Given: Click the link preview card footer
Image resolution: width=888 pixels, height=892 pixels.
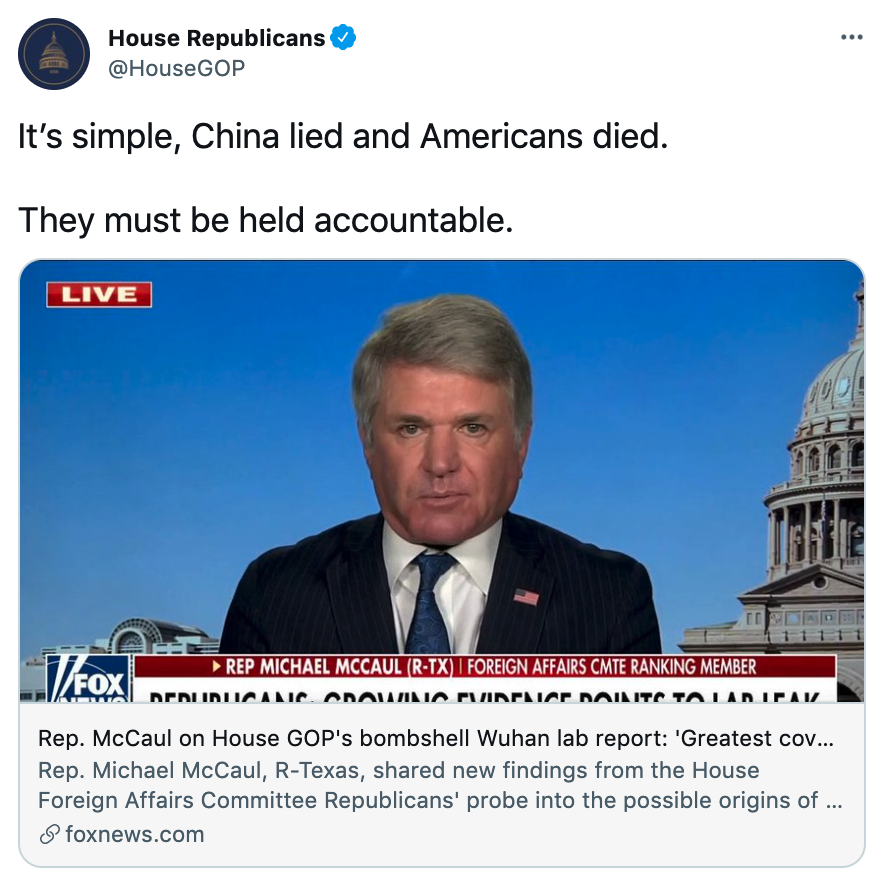Looking at the screenshot, I should [x=442, y=785].
